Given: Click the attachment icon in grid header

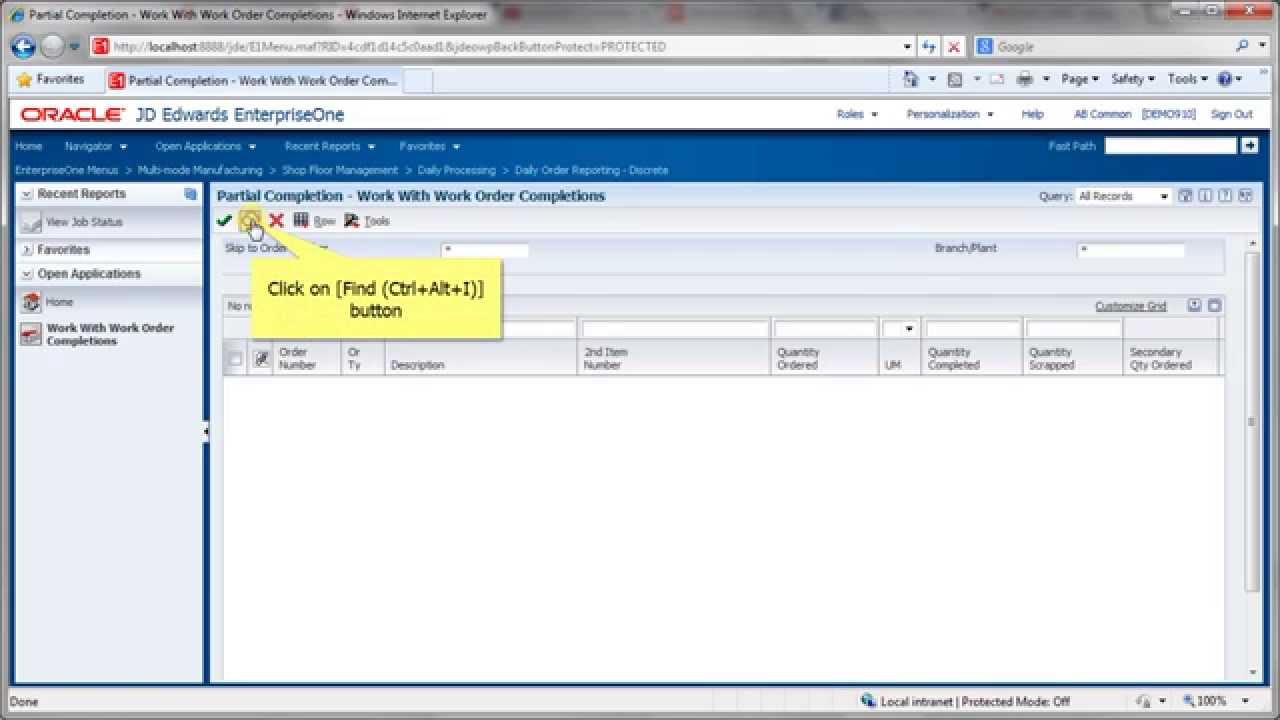Looking at the screenshot, I should tap(261, 359).
